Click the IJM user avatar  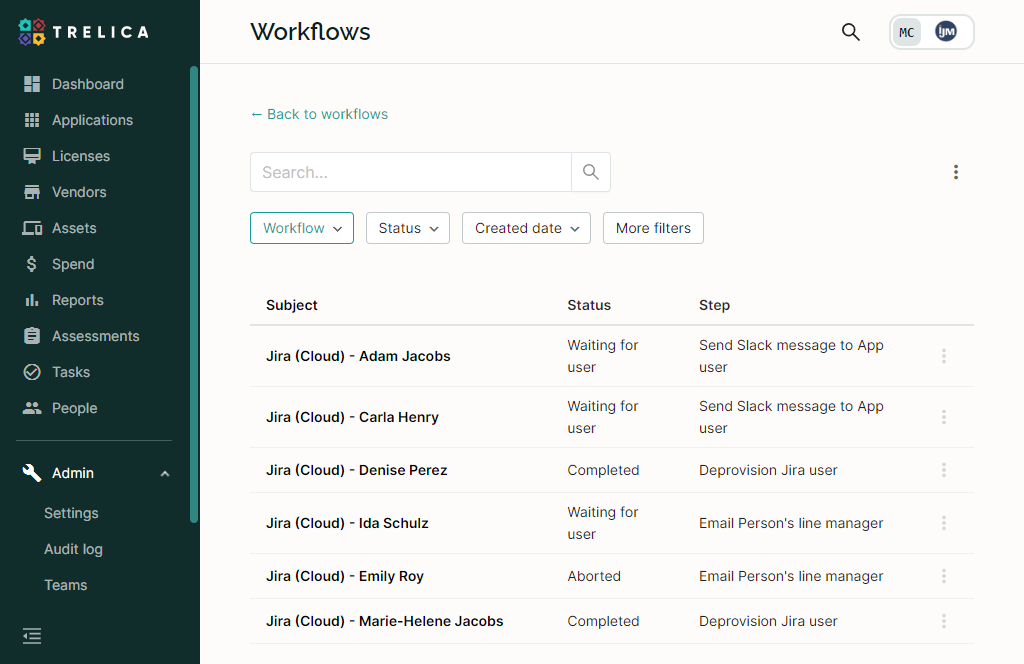coord(946,31)
